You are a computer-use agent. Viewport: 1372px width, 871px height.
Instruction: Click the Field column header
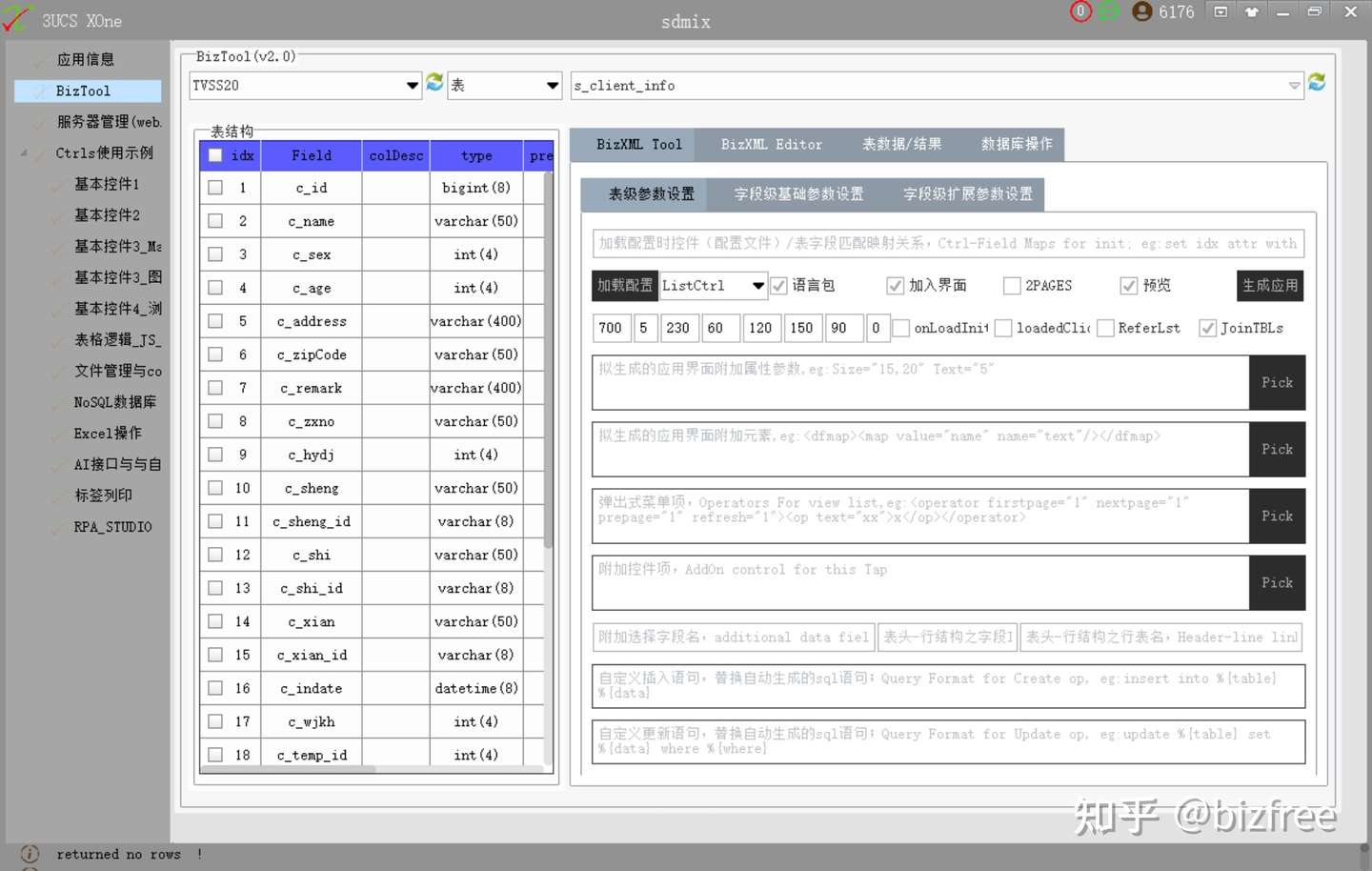pos(312,155)
